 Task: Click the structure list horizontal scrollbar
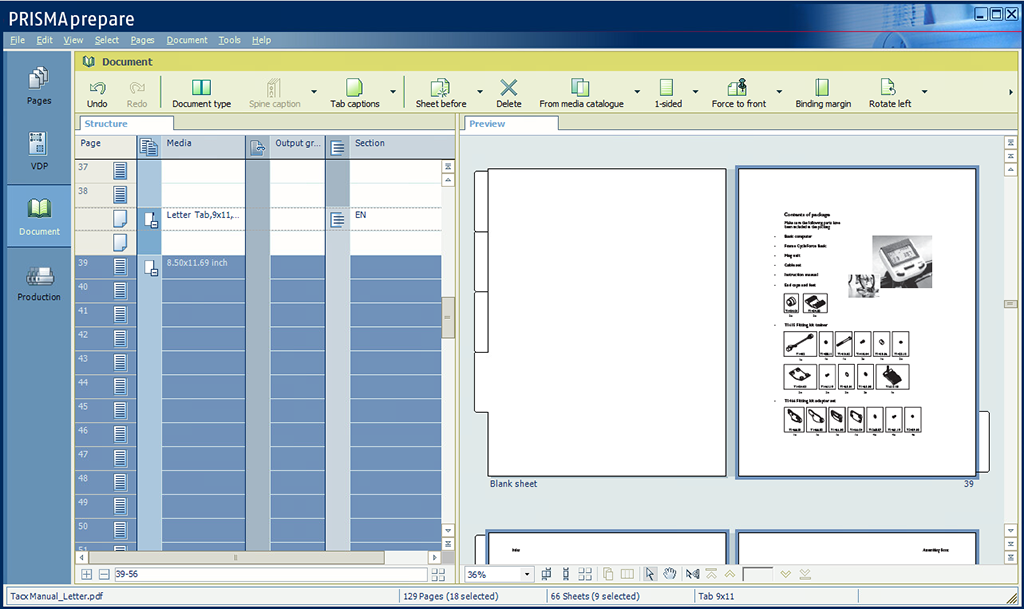[236, 557]
